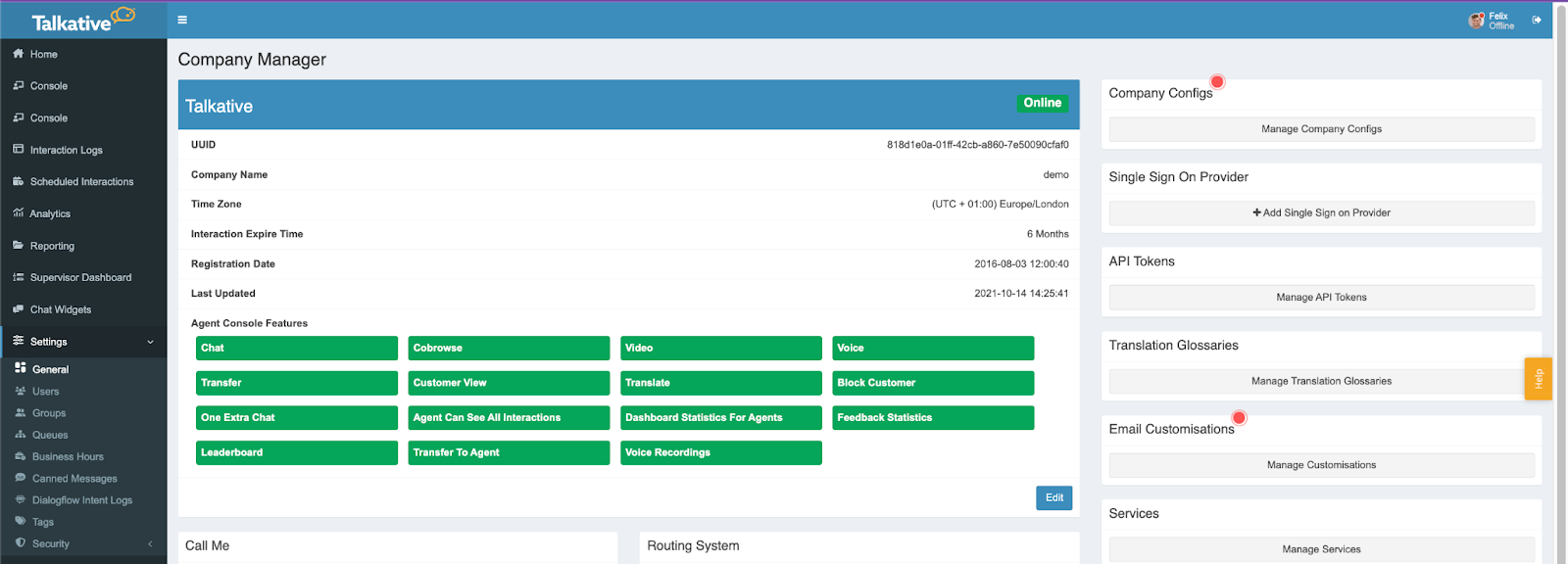Click the logout icon top right
Image resolution: width=1568 pixels, height=564 pixels.
(x=1537, y=20)
